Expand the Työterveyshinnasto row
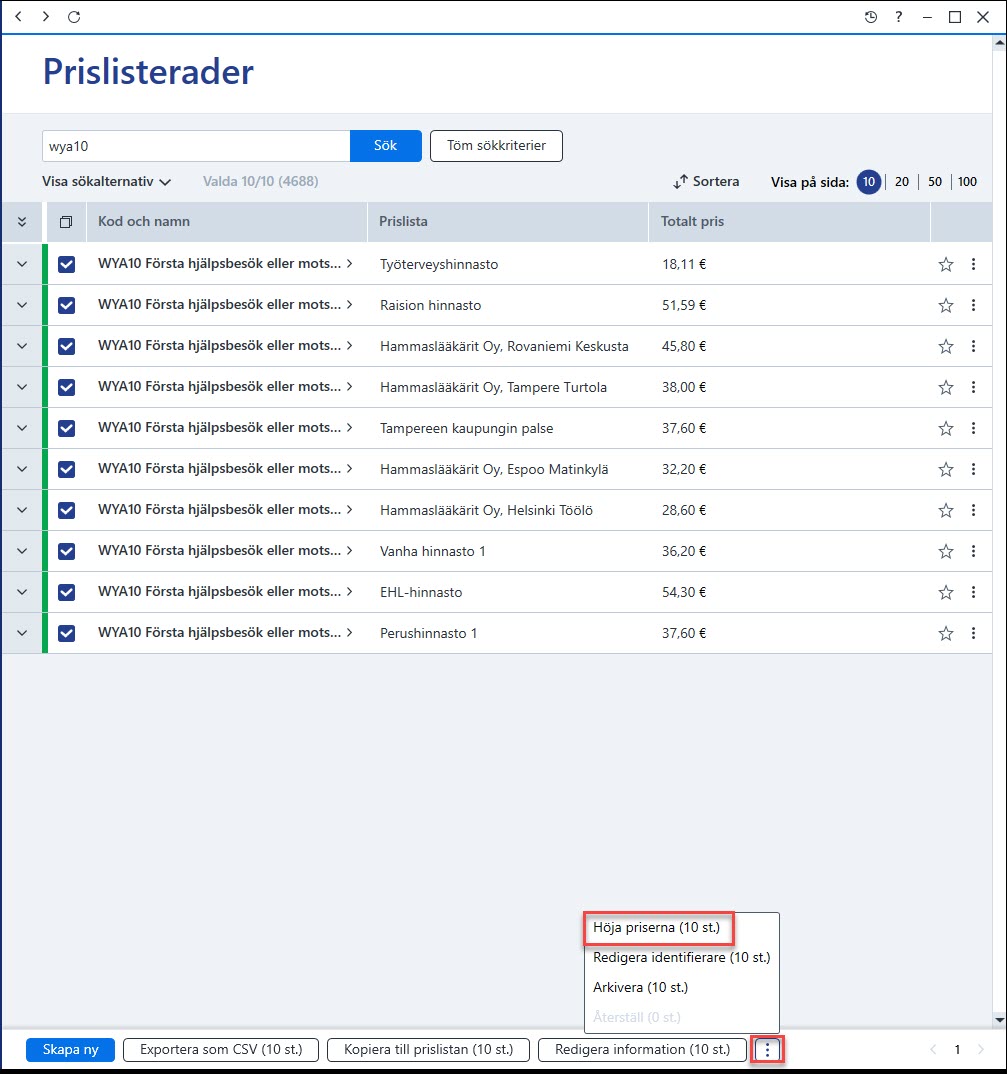This screenshot has height=1074, width=1007. point(22,264)
